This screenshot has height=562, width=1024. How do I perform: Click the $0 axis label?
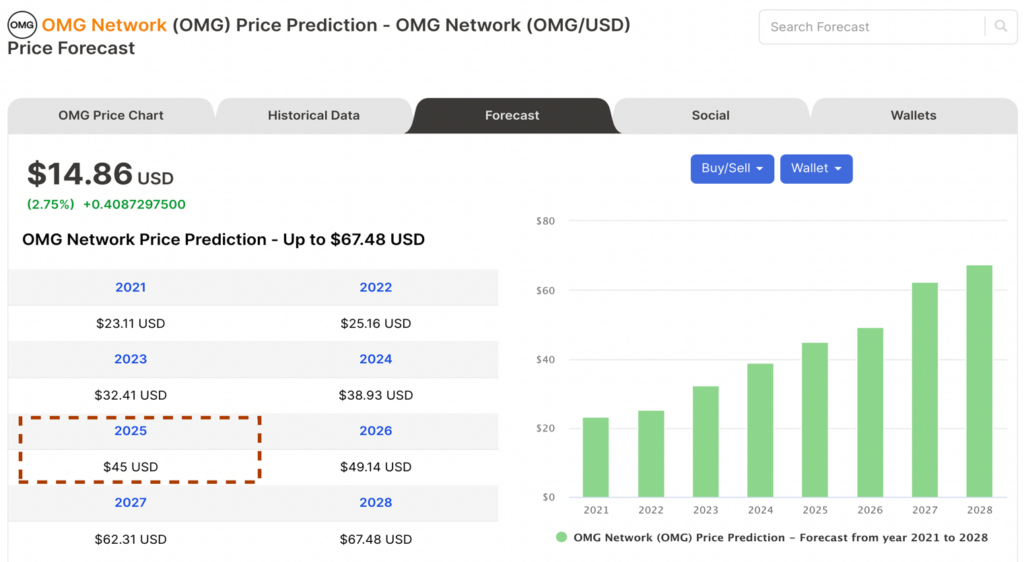[x=549, y=497]
